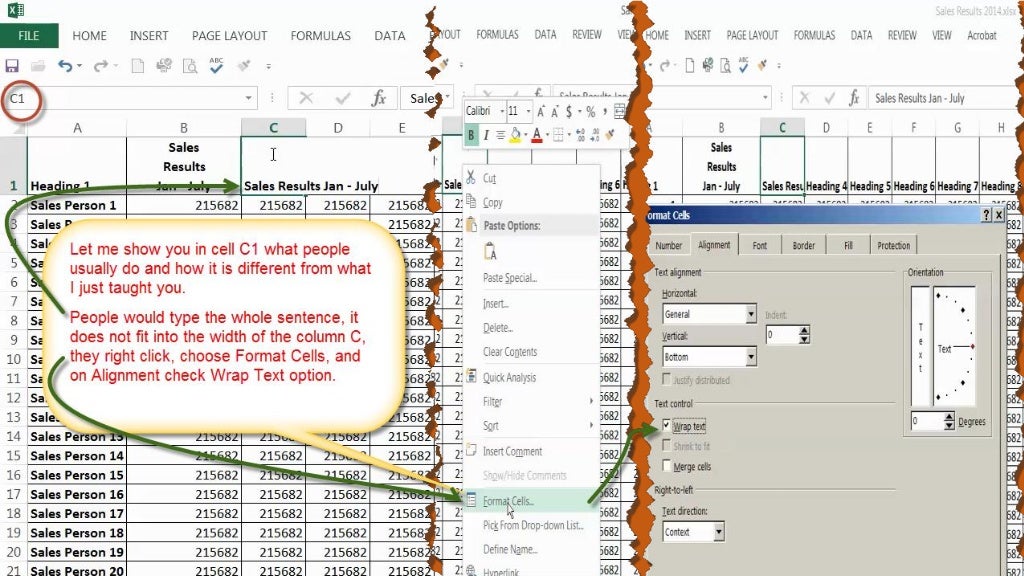Switch to the Font tab in Format Cells
Image resolution: width=1024 pixels, height=576 pixels.
click(760, 246)
